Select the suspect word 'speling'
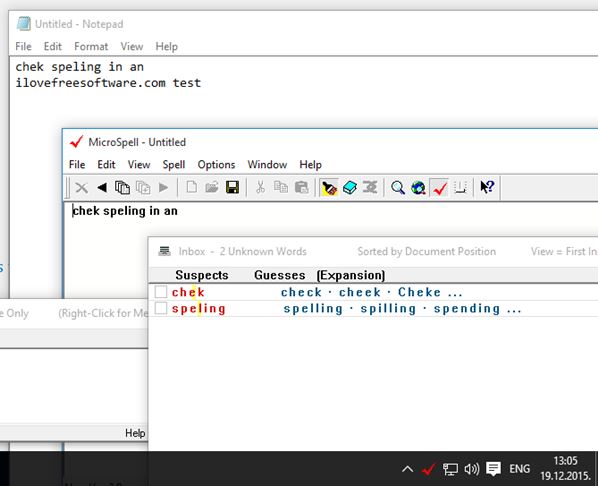This screenshot has width=598, height=486. [x=199, y=308]
